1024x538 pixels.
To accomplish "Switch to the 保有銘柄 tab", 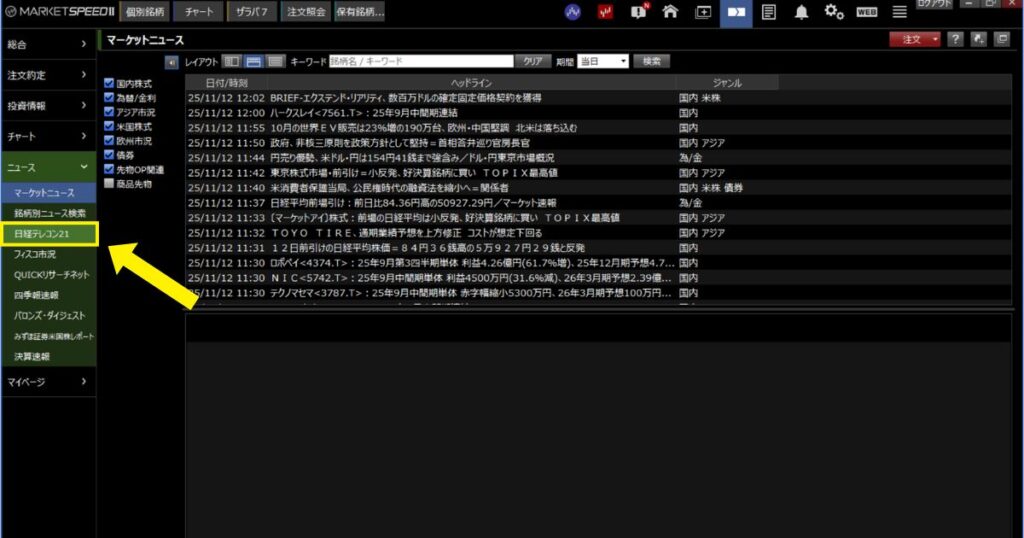I will 360,12.
